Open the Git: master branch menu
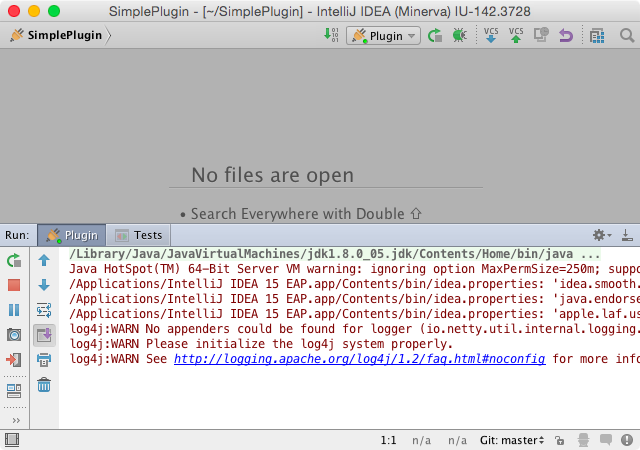 click(512, 440)
